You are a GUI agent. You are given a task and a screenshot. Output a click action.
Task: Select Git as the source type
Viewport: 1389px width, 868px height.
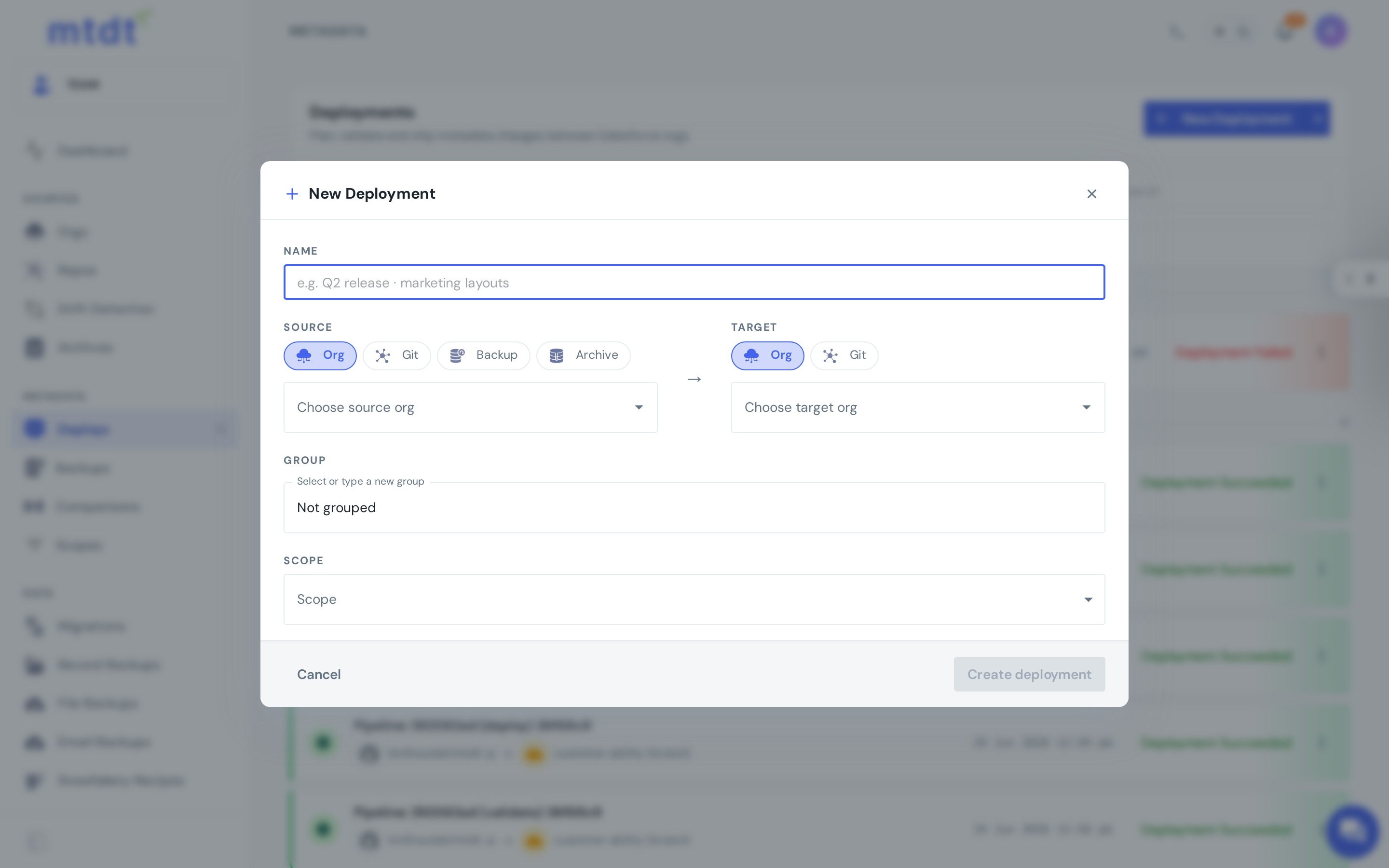396,355
